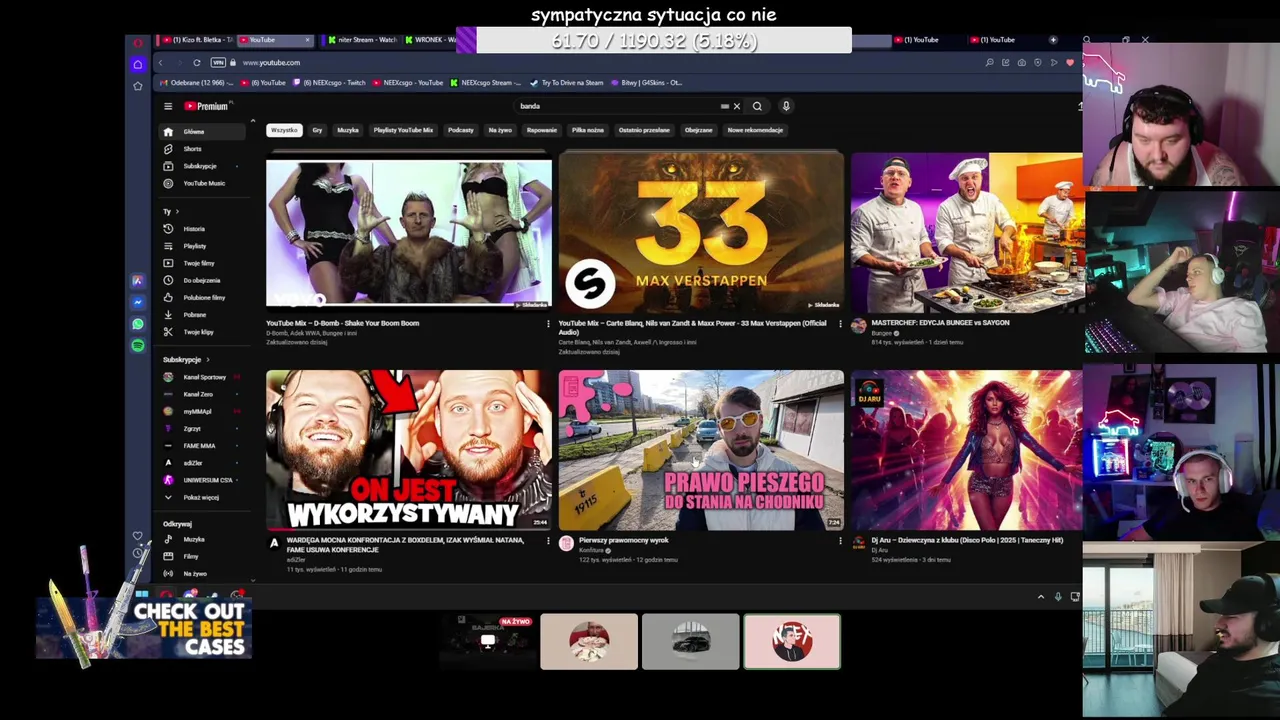Click the search magnifier button

click(757, 106)
